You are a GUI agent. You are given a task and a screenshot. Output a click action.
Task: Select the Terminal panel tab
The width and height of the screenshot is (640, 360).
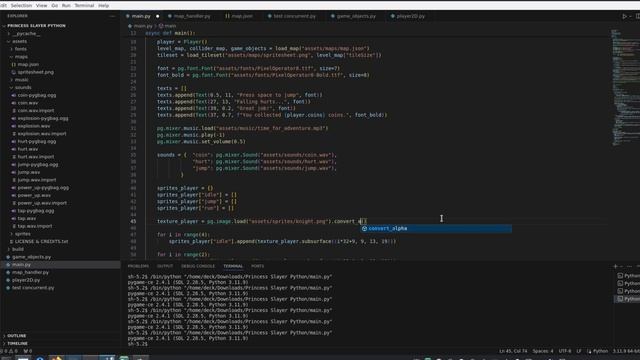(233, 266)
